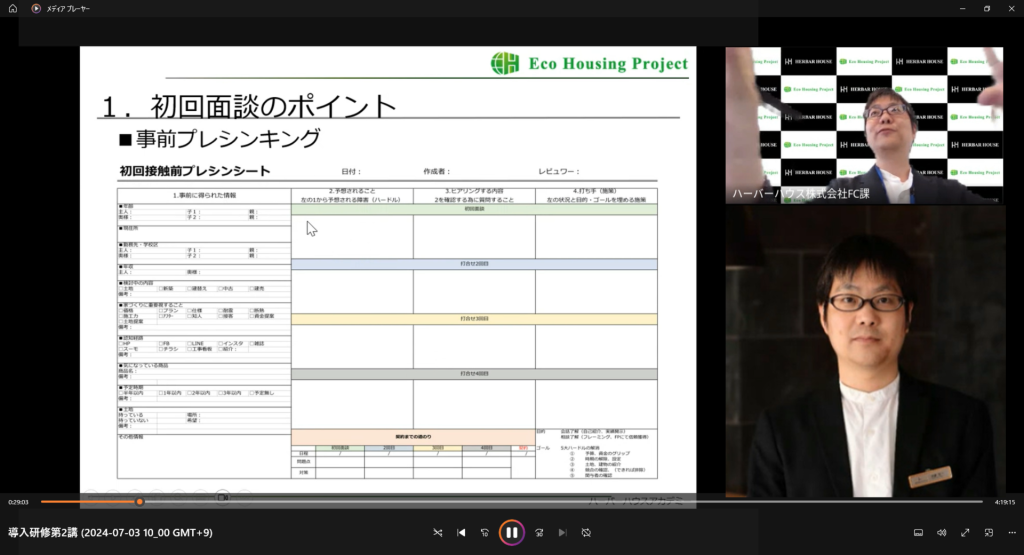1024x555 pixels.
Task: Skip back 10 seconds
Action: (x=485, y=533)
